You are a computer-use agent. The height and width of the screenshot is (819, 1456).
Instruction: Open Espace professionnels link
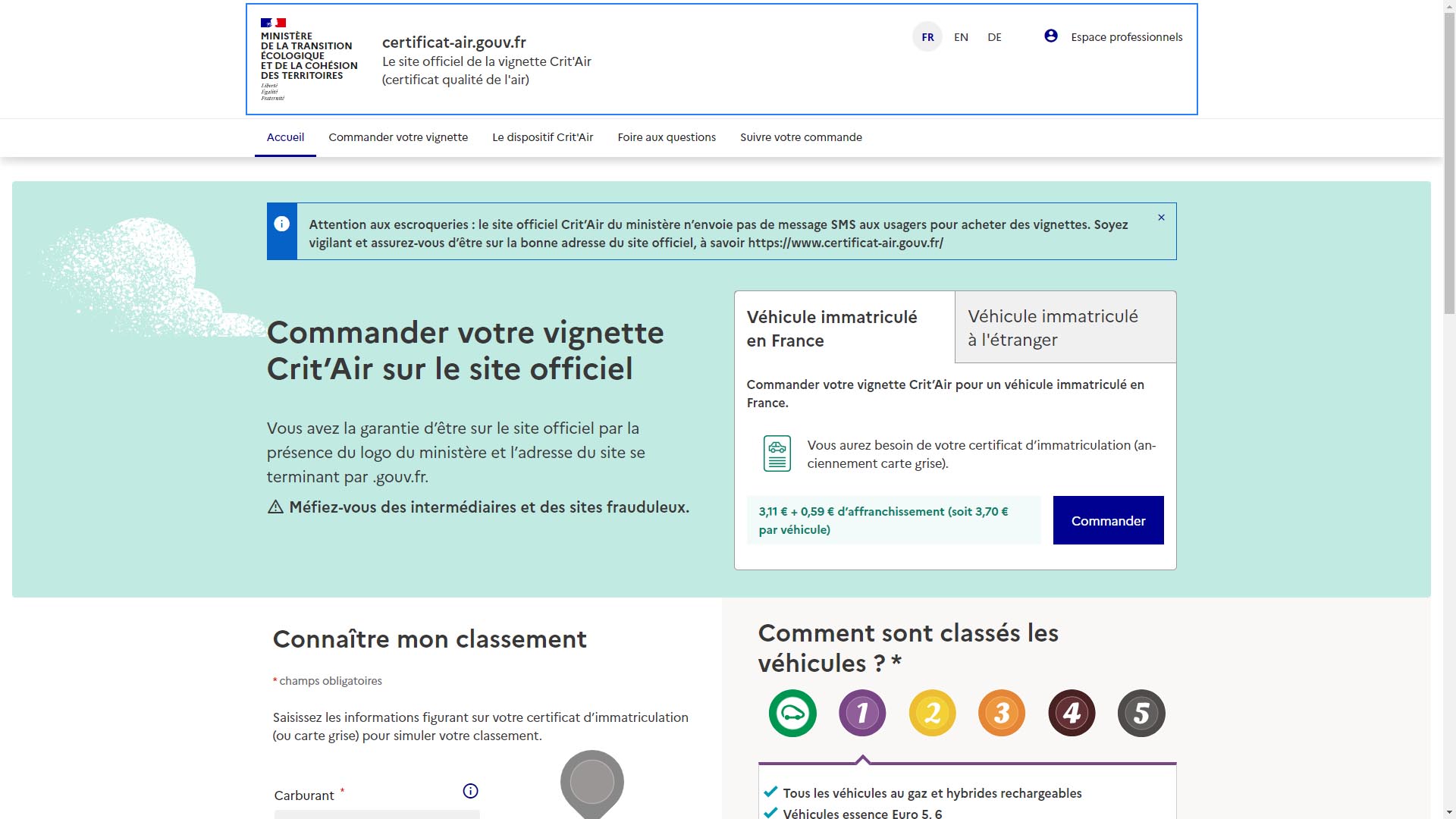tap(1126, 36)
